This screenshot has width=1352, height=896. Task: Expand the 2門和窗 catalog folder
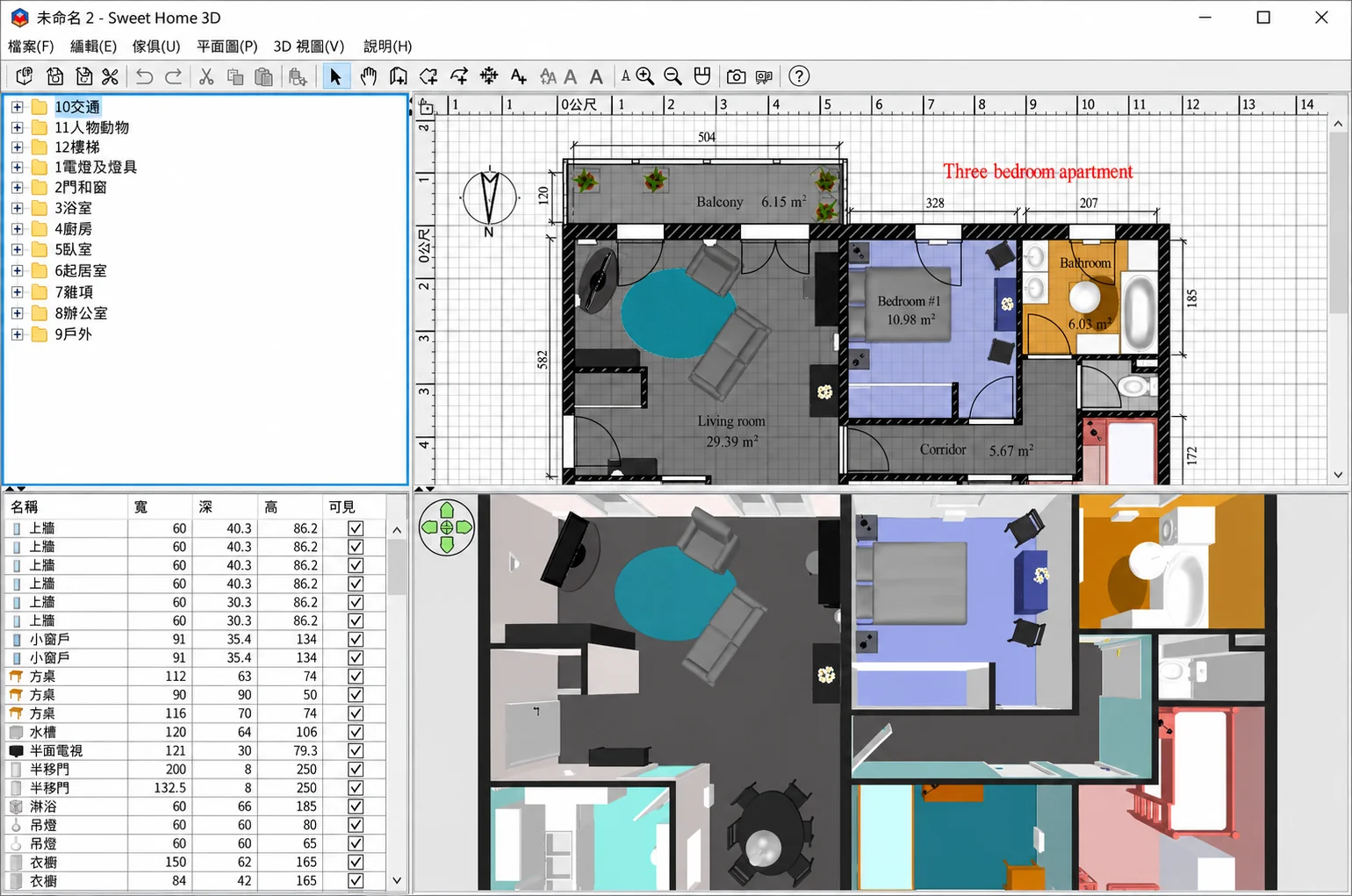click(17, 187)
